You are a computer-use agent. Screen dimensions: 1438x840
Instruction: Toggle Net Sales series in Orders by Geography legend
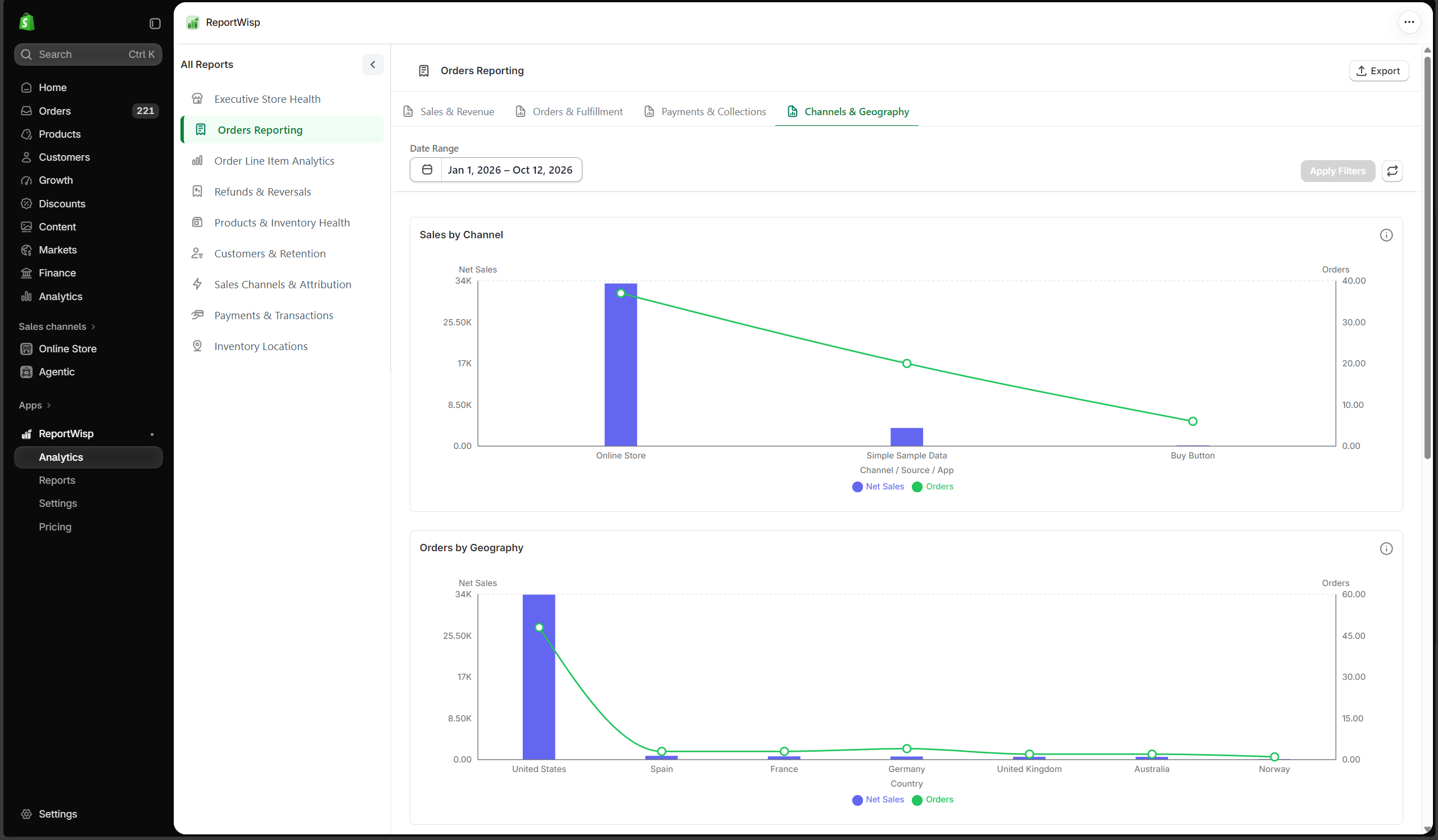pos(878,800)
